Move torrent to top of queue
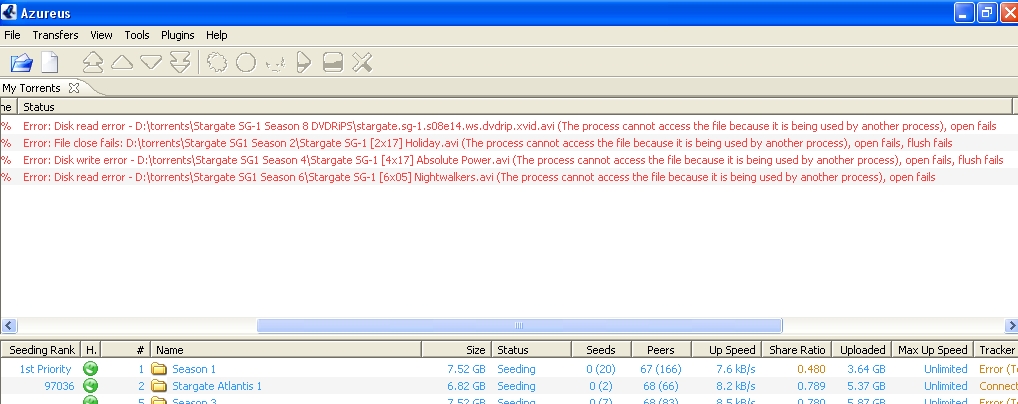This screenshot has height=404, width=1018. click(x=93, y=62)
